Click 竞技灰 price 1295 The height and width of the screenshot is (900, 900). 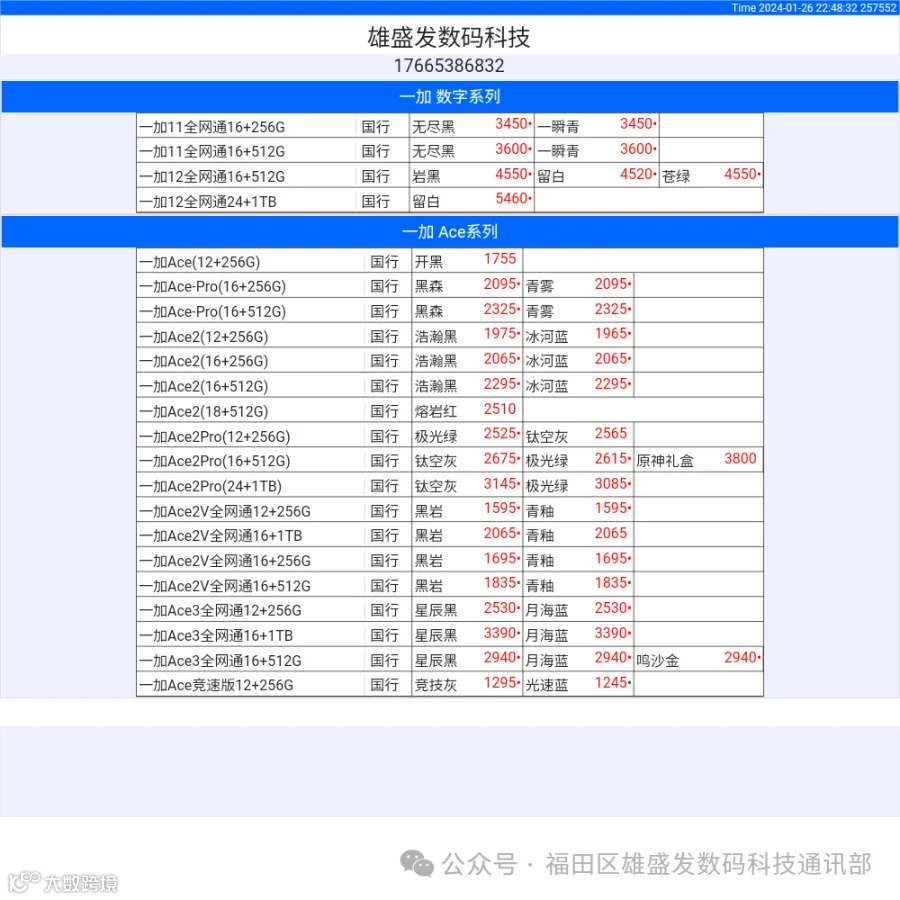(501, 682)
